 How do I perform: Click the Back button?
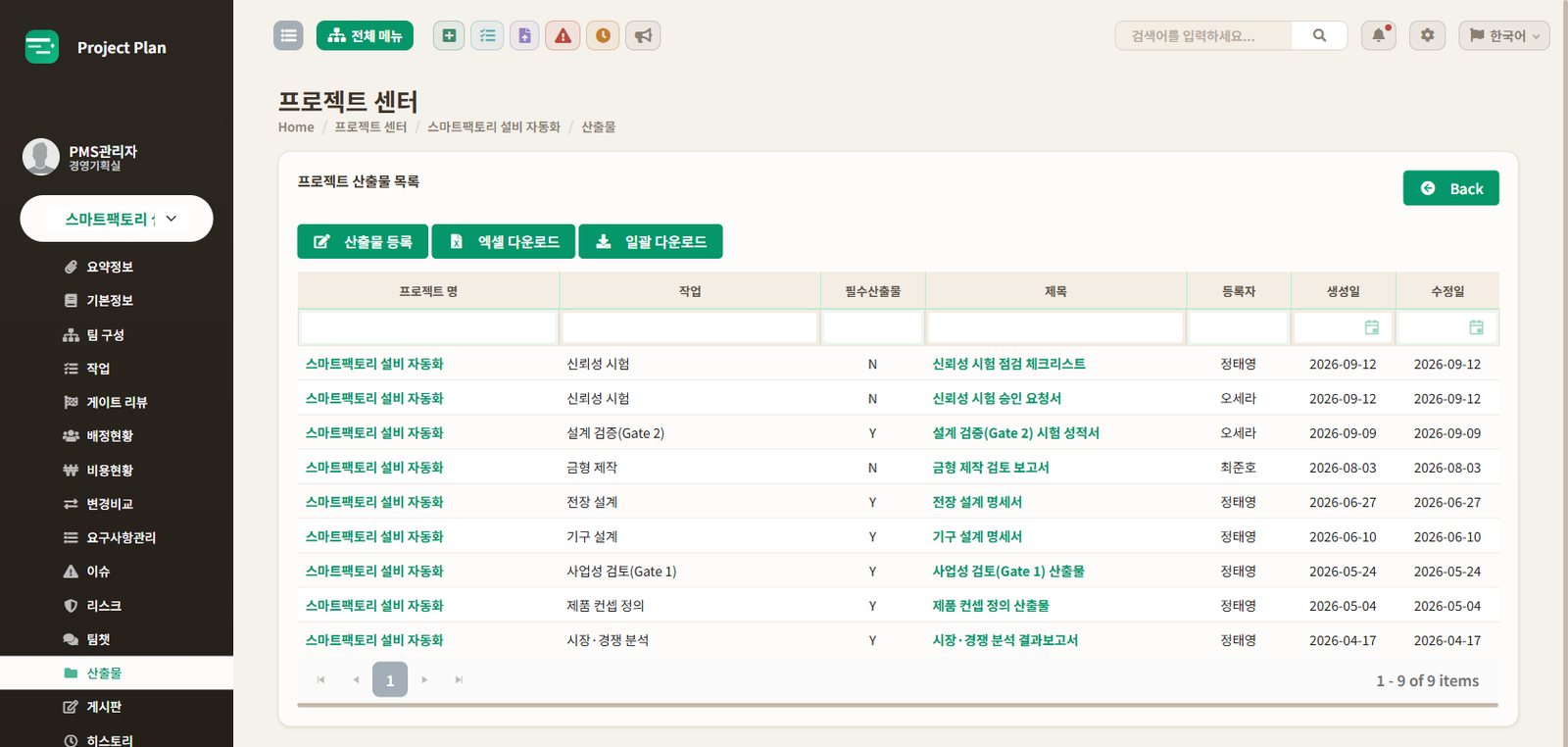[x=1450, y=188]
